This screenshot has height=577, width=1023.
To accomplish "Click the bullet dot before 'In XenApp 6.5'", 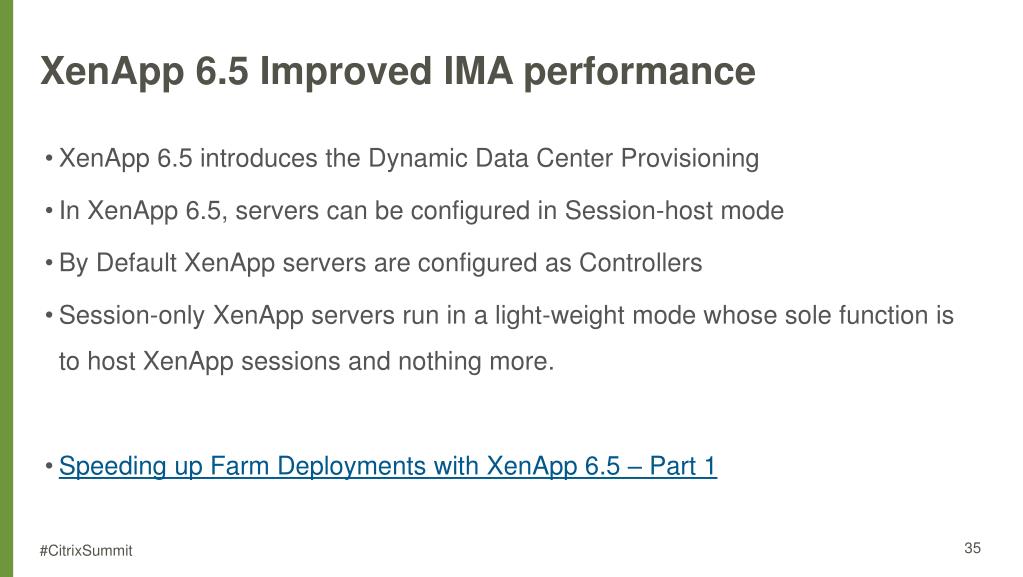I will point(49,211).
